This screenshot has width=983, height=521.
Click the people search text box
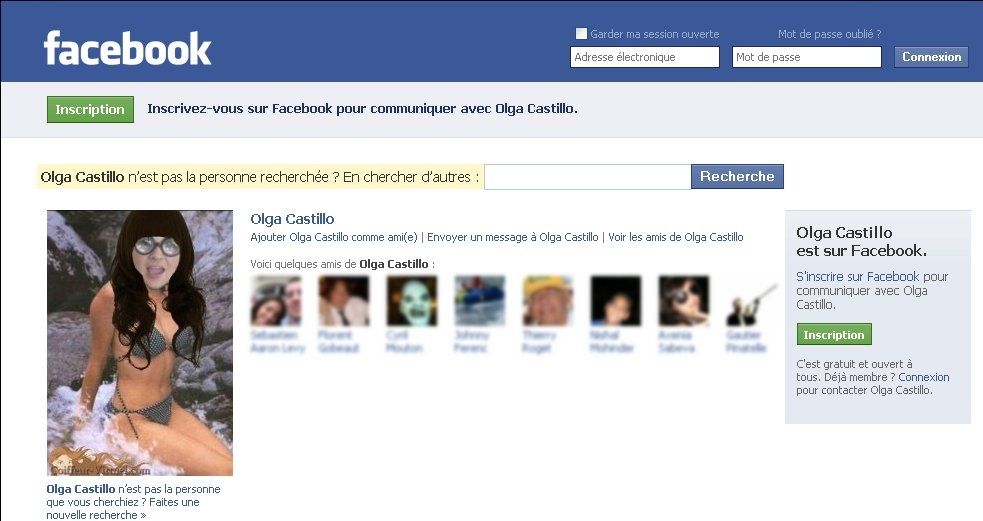coord(587,177)
